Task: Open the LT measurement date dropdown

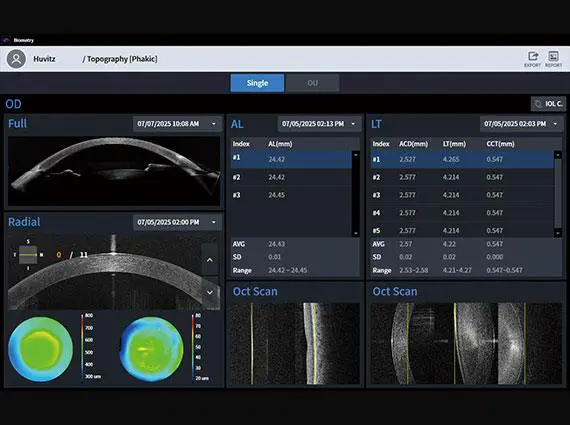Action: pyautogui.click(x=522, y=124)
